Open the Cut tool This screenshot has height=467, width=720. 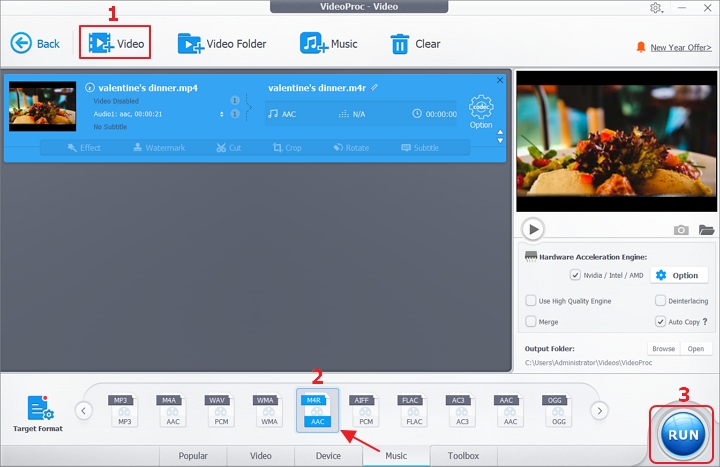click(x=229, y=147)
